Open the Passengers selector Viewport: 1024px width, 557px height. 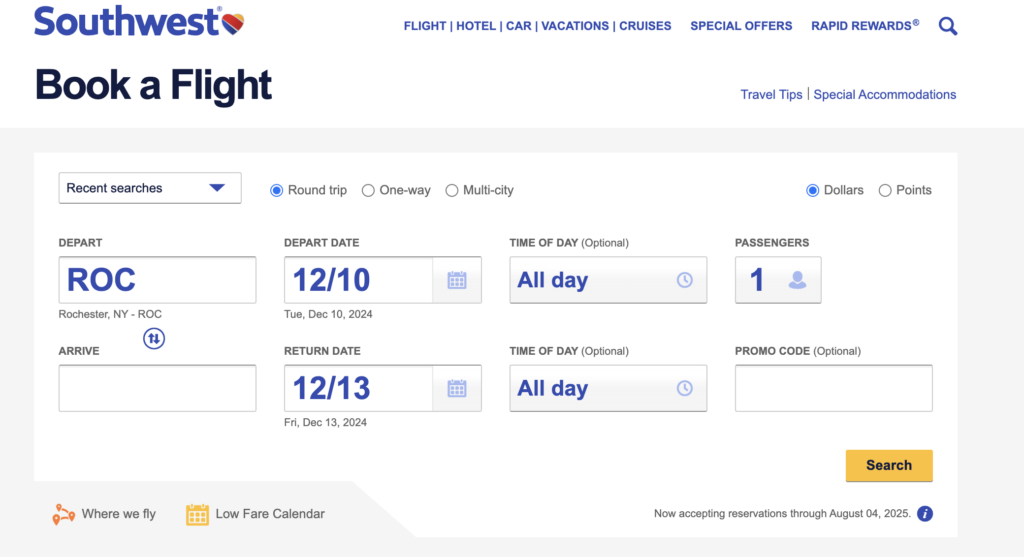(778, 280)
